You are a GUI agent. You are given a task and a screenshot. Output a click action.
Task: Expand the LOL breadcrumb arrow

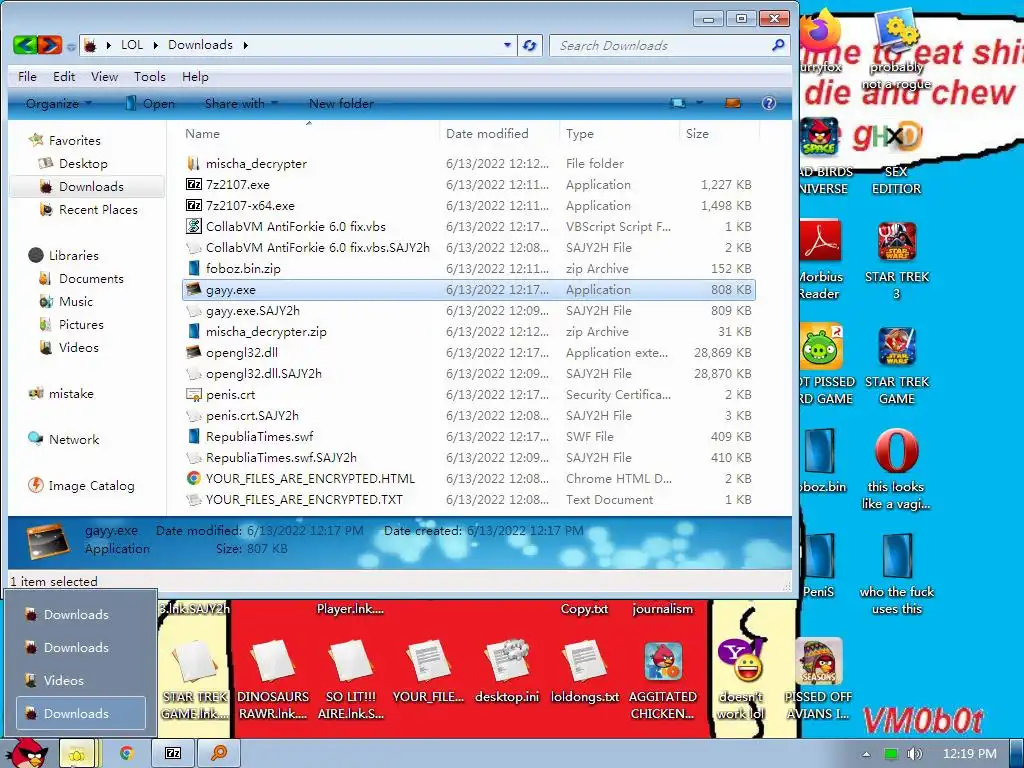156,45
